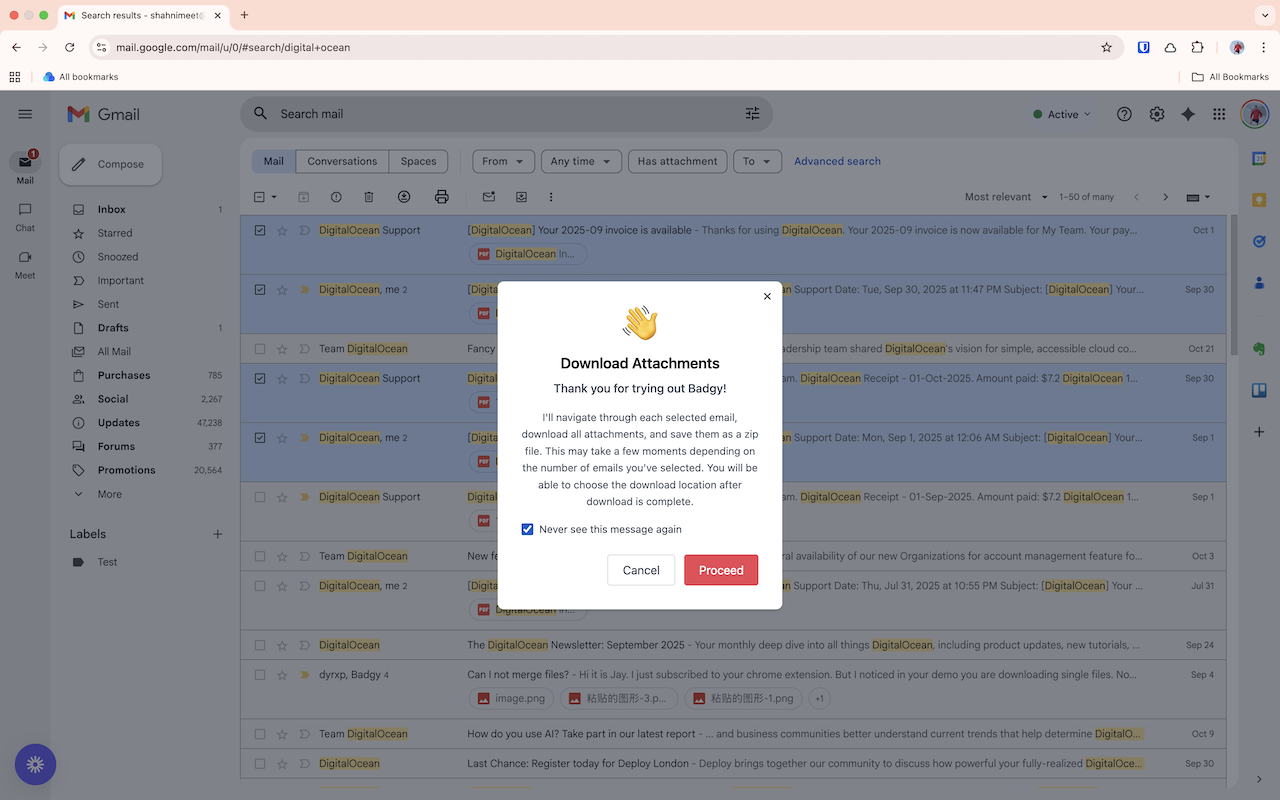Open Gmail main menu hamburger icon
This screenshot has width=1280, height=800.
point(25,114)
